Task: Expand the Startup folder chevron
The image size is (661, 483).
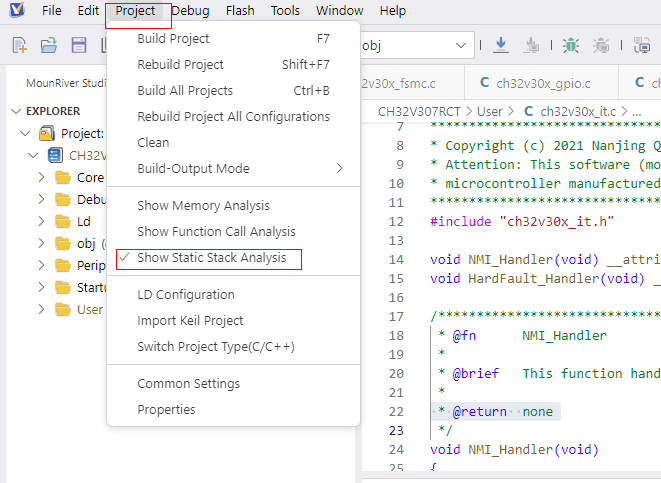Action: [41, 287]
